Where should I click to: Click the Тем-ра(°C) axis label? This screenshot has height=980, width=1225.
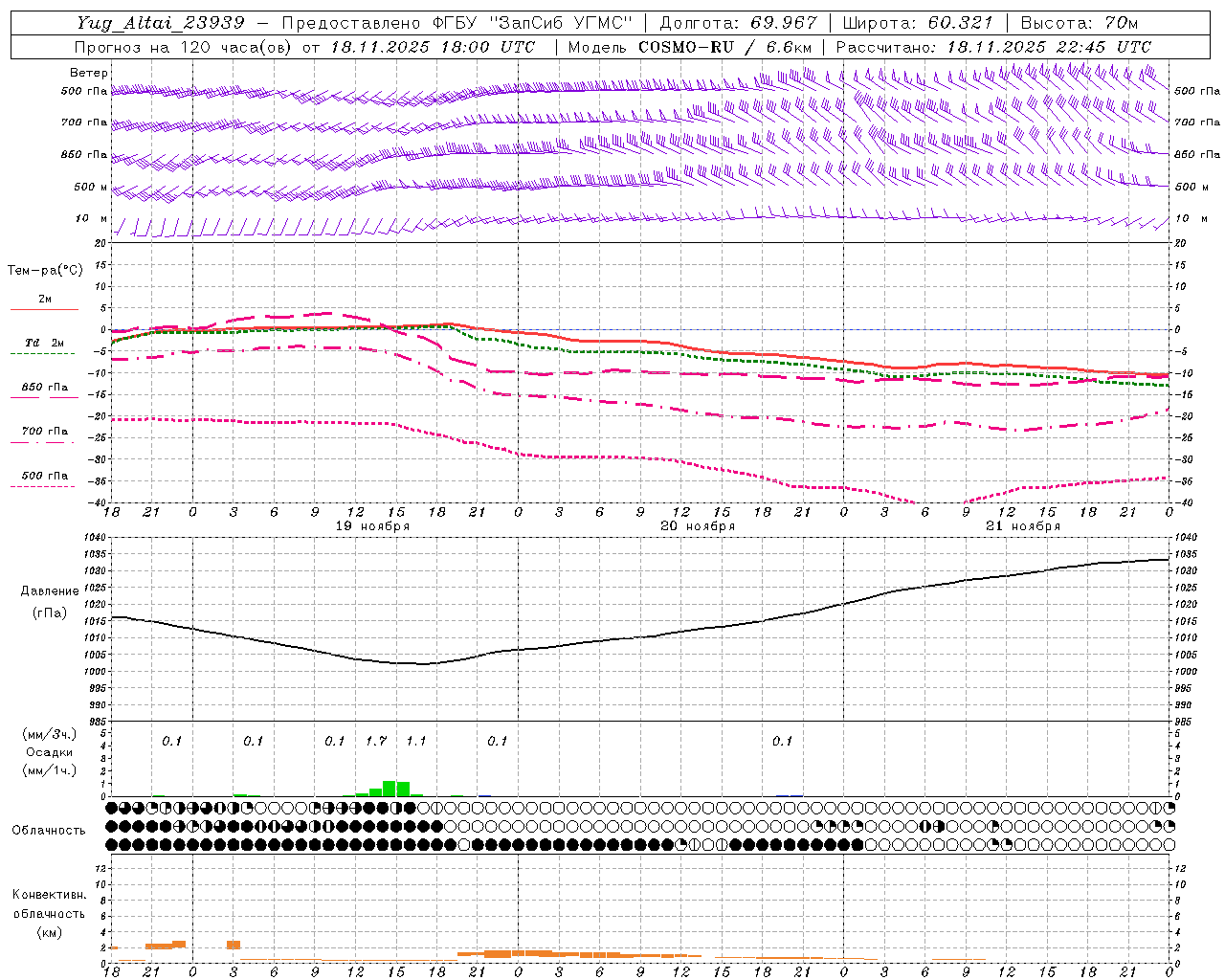[45, 271]
